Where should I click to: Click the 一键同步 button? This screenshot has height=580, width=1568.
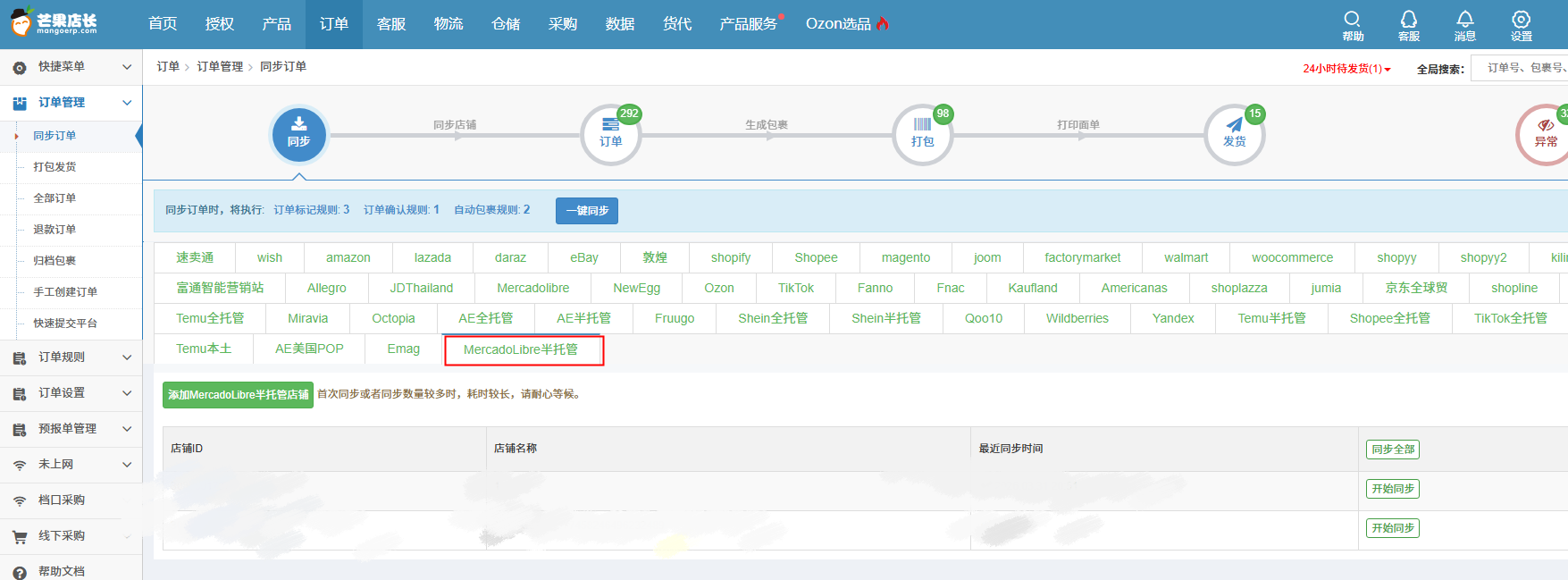click(x=587, y=211)
